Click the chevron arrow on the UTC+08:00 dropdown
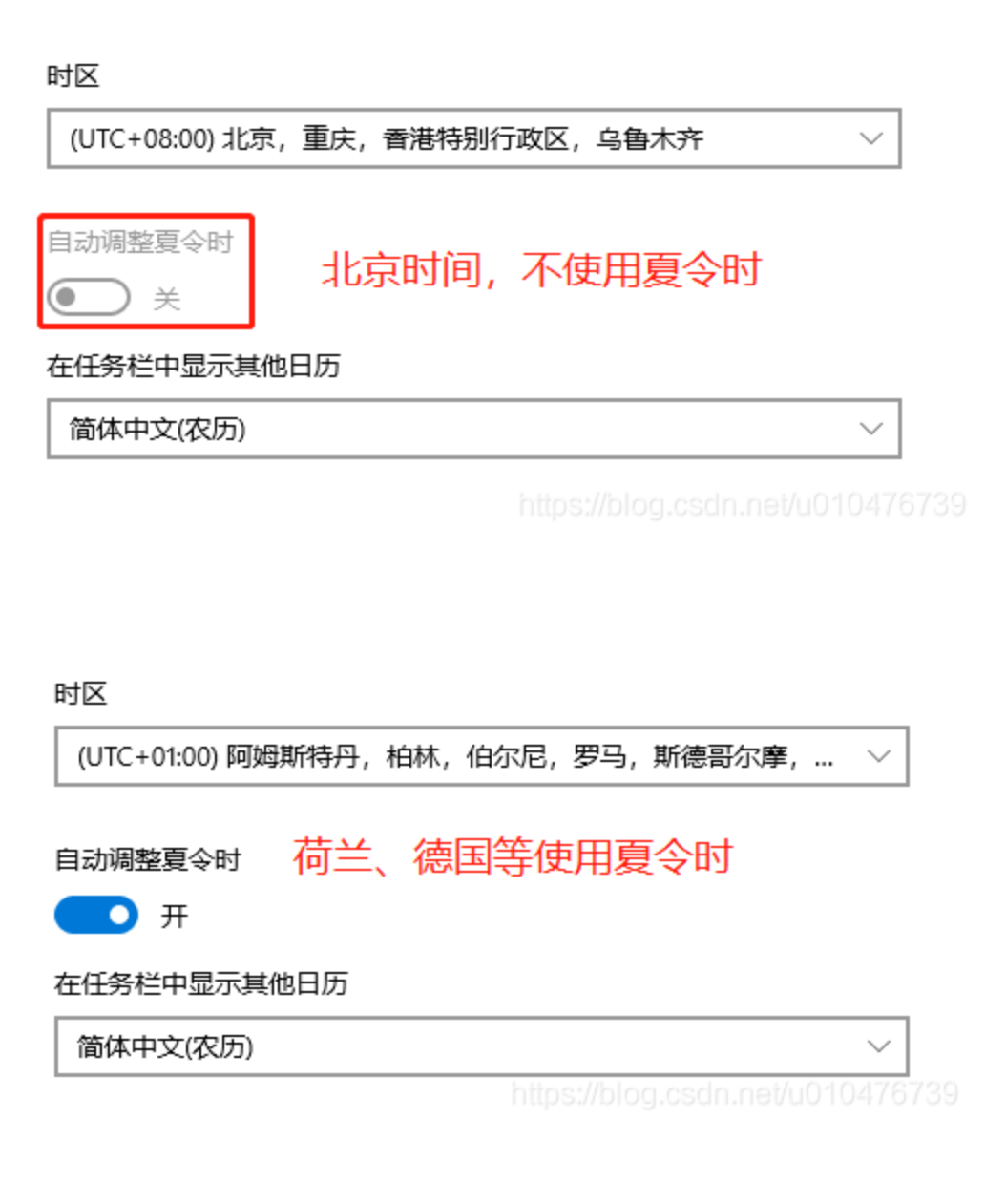The width and height of the screenshot is (985, 1204). (x=870, y=139)
